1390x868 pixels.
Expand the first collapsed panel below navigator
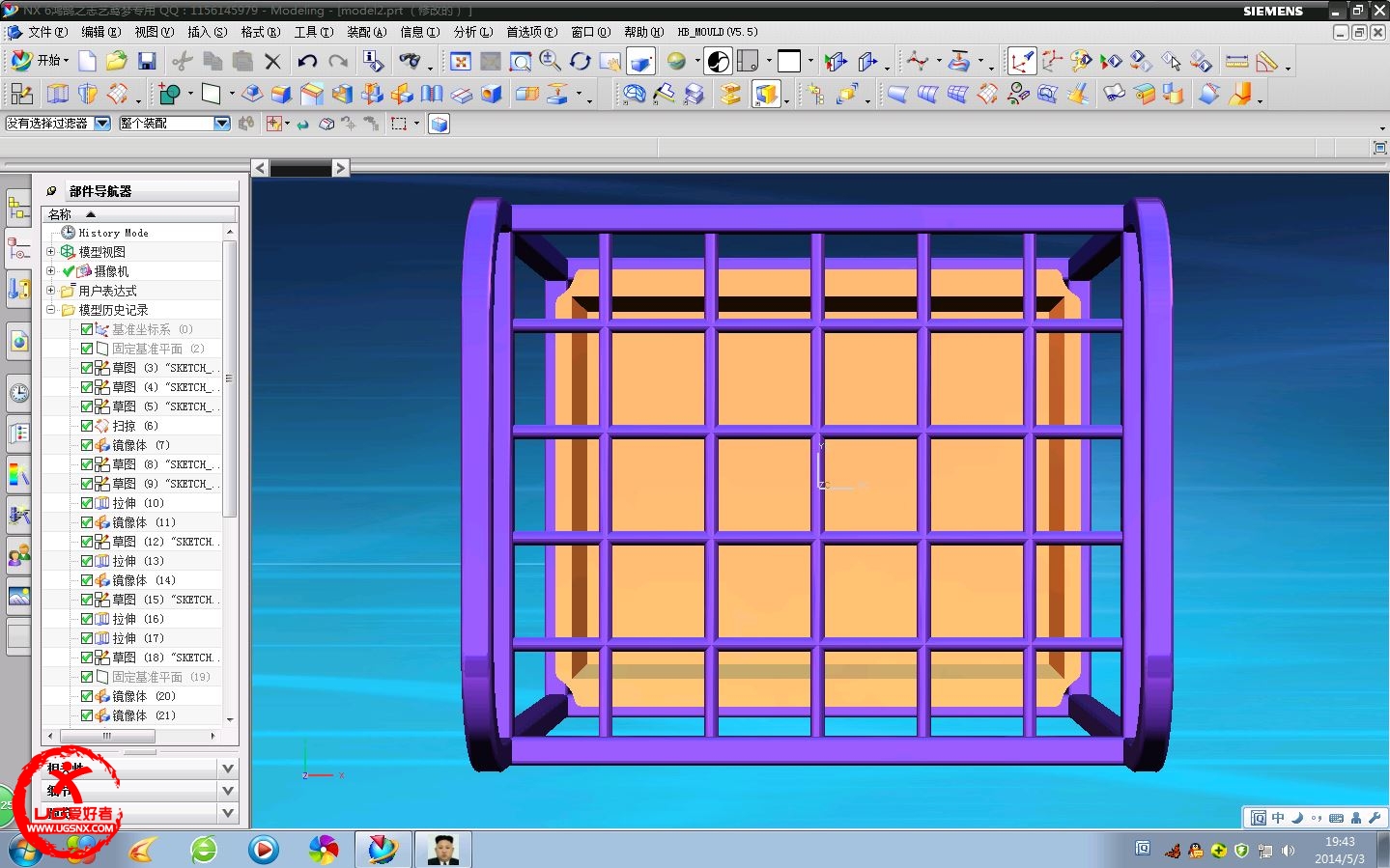[x=228, y=769]
